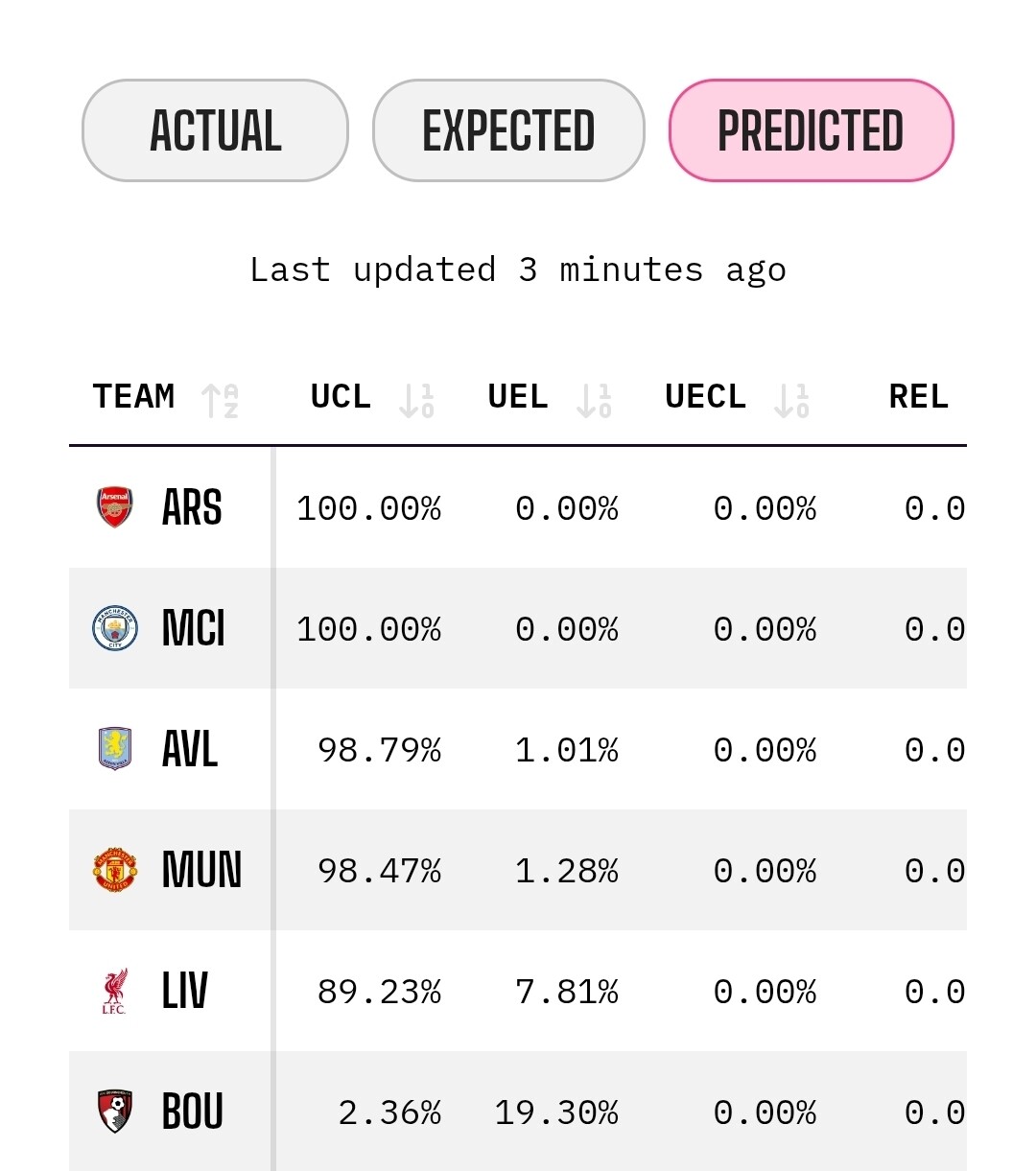
Task: Switch to the Actual tab
Action: tap(215, 130)
